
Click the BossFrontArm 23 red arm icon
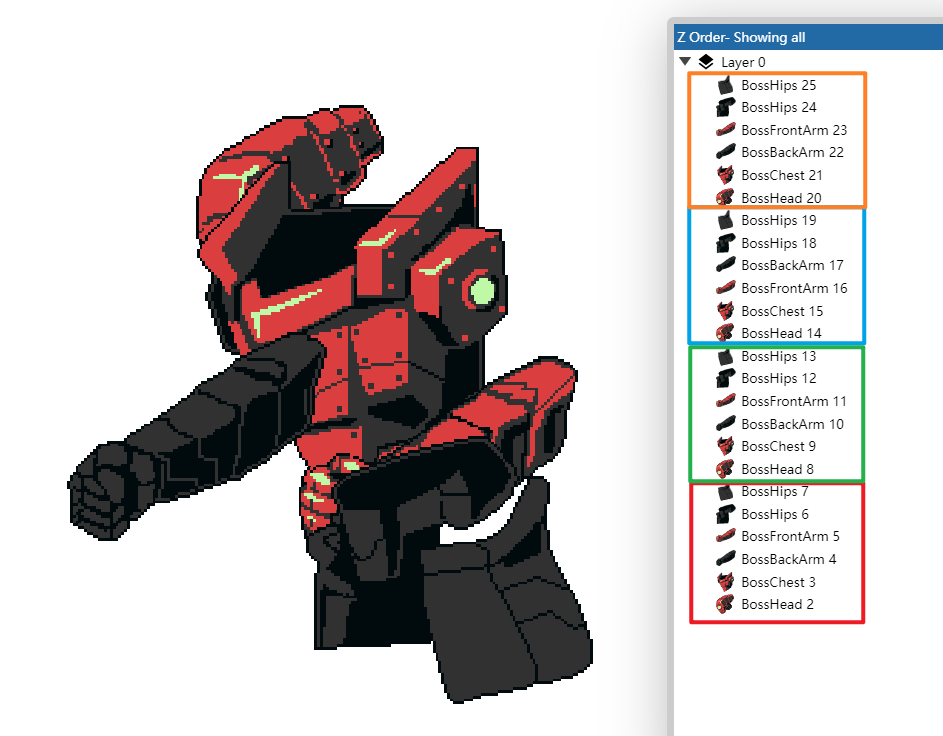[724, 129]
